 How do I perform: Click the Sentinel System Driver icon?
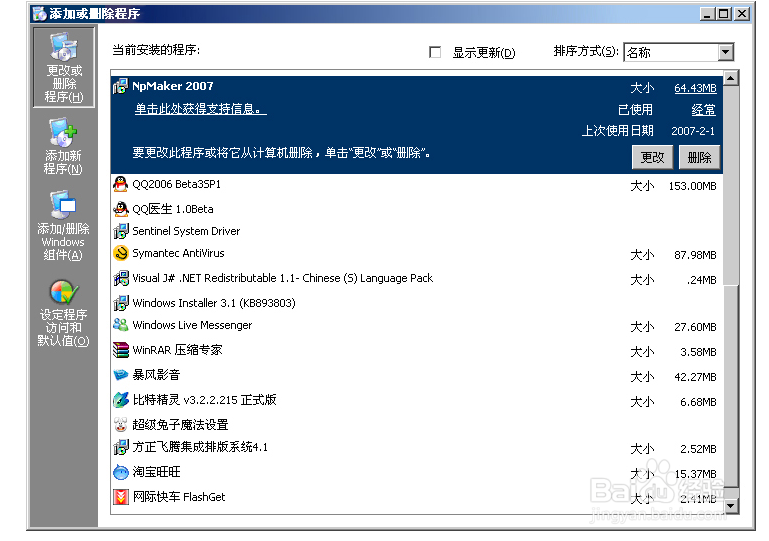[121, 231]
